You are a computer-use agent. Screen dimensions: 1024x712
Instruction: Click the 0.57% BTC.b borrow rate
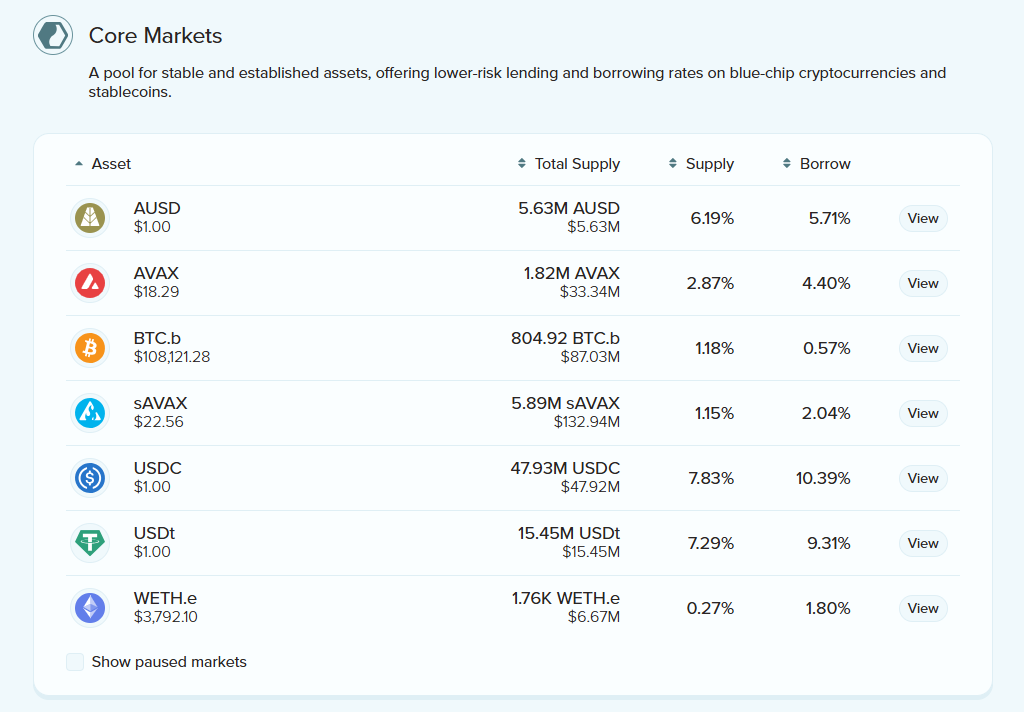827,348
